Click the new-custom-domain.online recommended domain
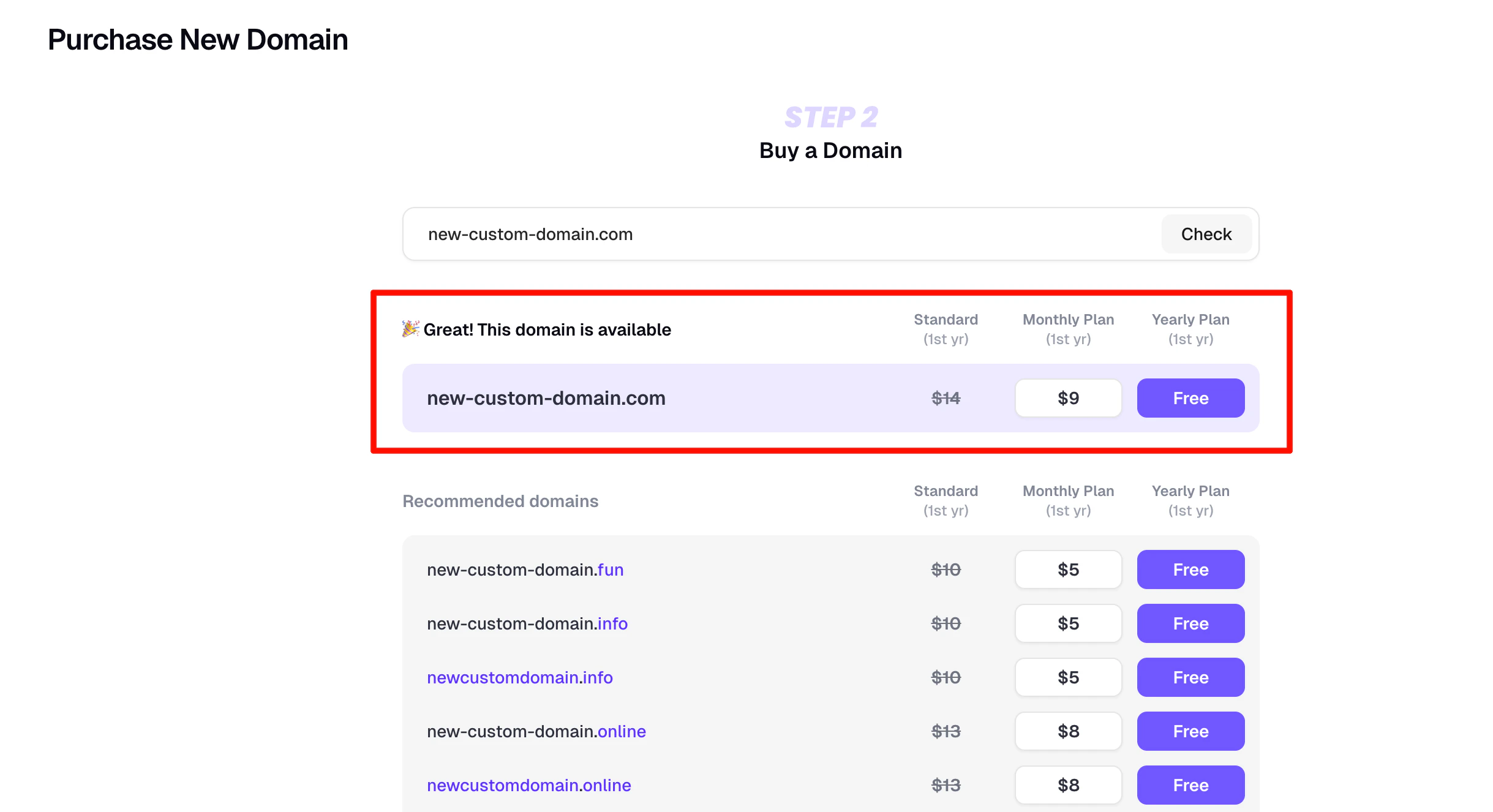 click(536, 731)
